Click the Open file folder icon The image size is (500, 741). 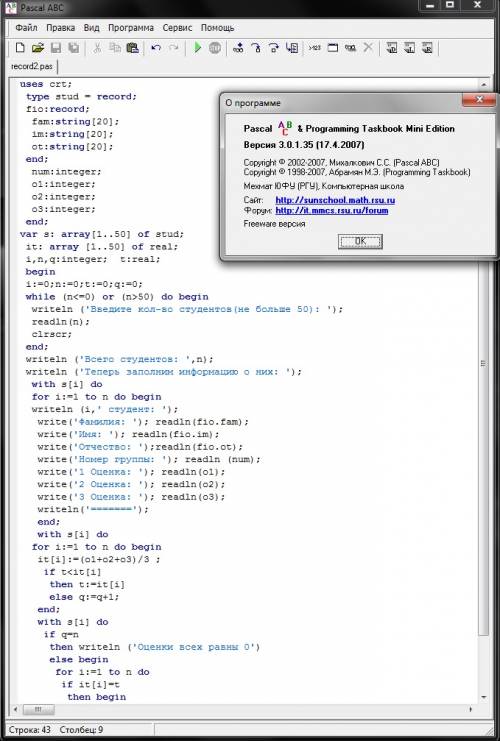point(38,48)
